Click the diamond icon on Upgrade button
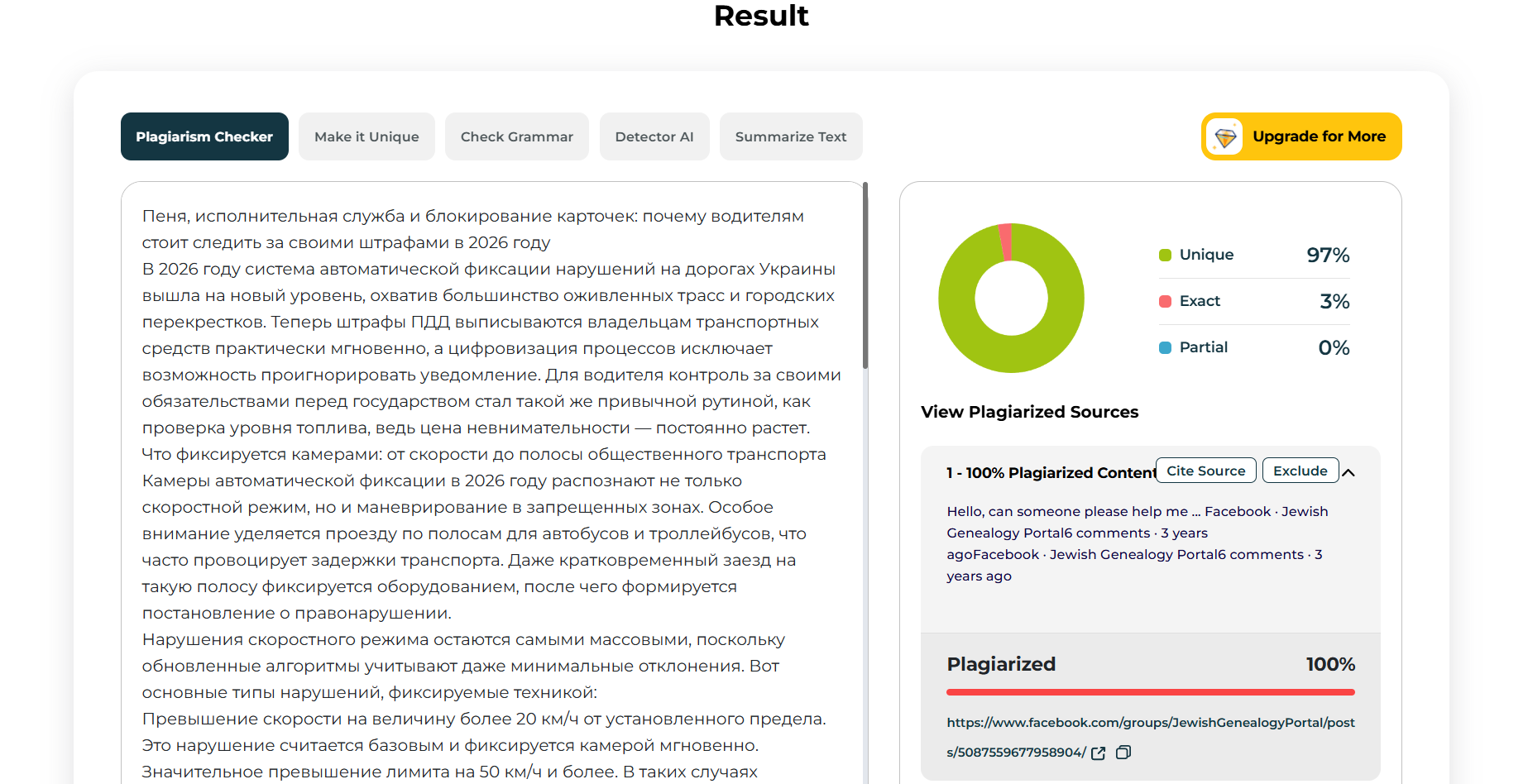This screenshot has width=1528, height=784. [x=1225, y=136]
